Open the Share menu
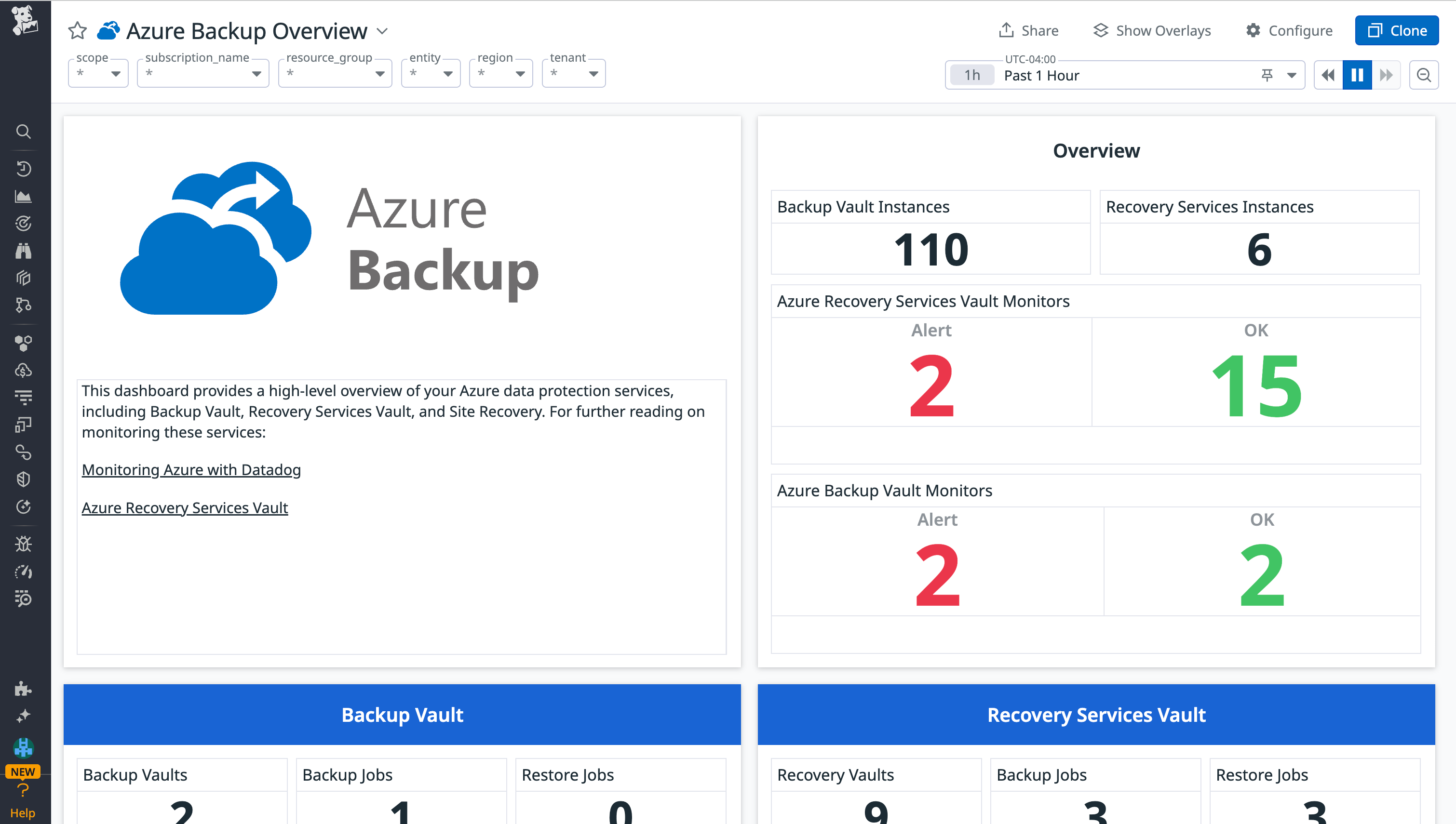Image resolution: width=1456 pixels, height=824 pixels. point(1028,30)
